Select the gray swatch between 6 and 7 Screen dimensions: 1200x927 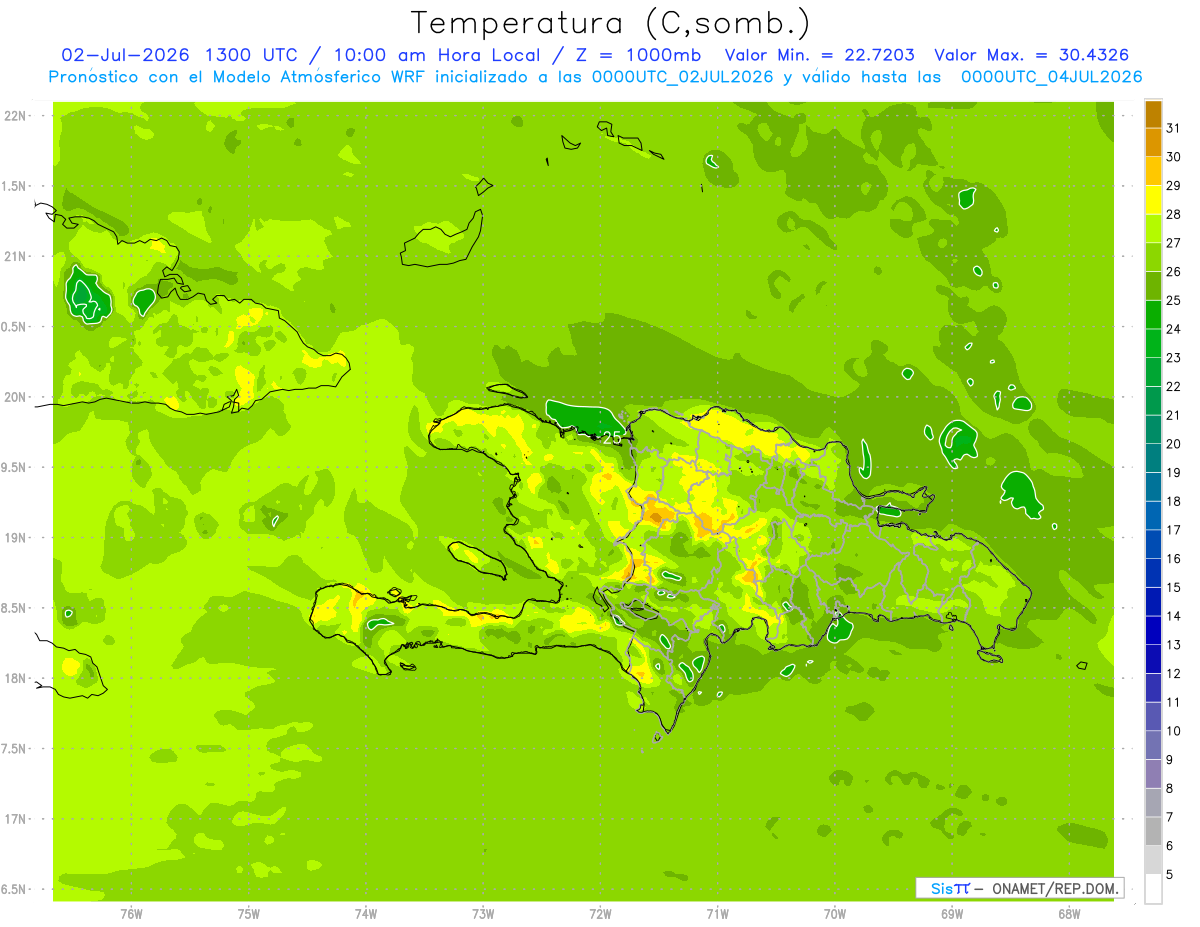(x=1153, y=831)
